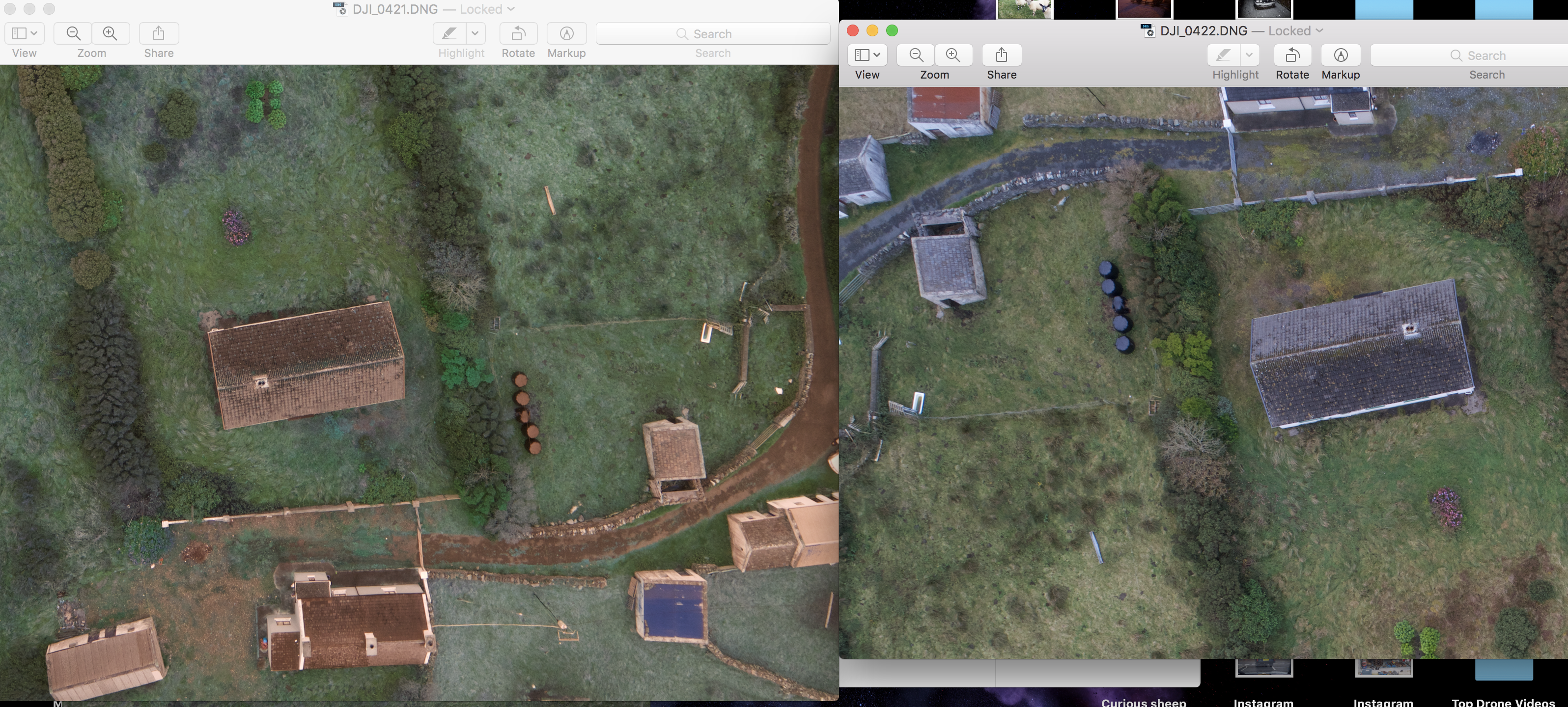Zoom out in the DJI_0421.DNG window
Image resolution: width=1568 pixels, height=707 pixels.
pos(73,33)
